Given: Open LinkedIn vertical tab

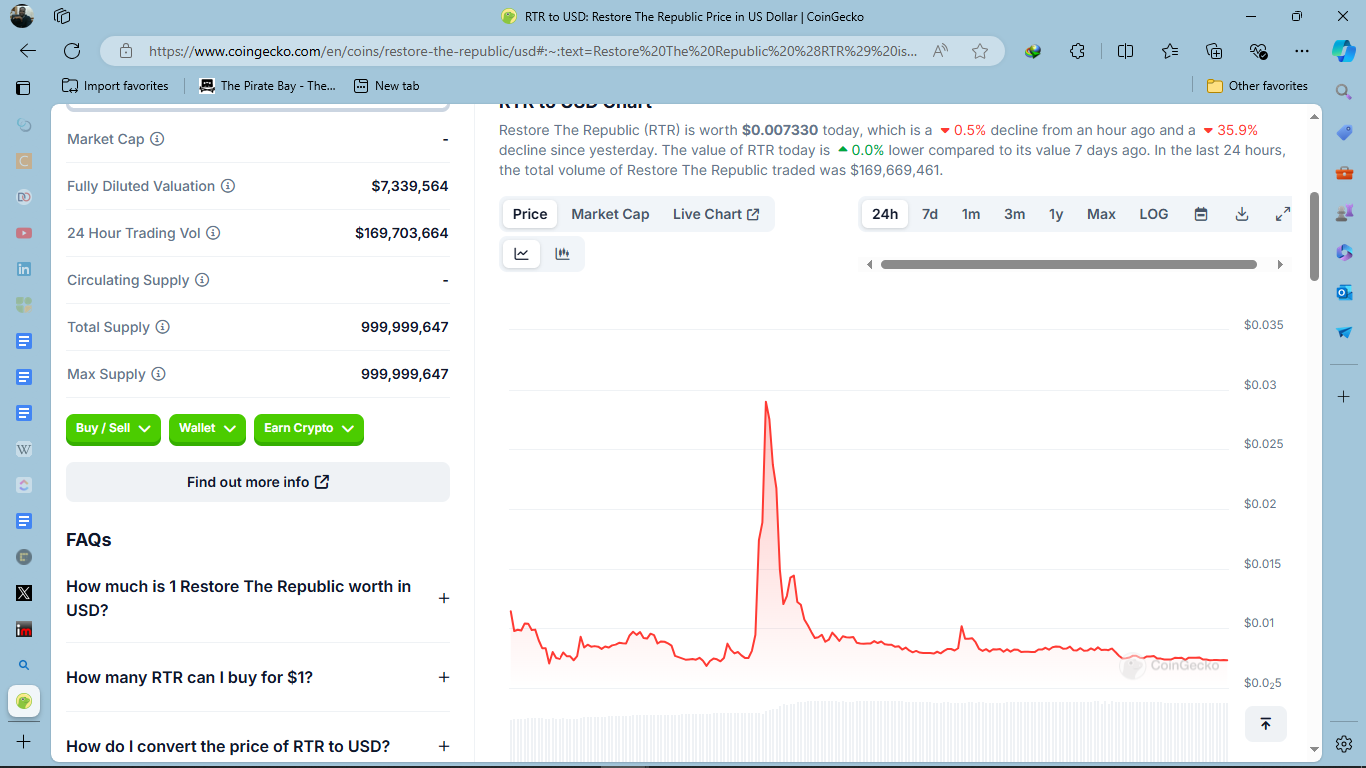Looking at the screenshot, I should coord(24,269).
